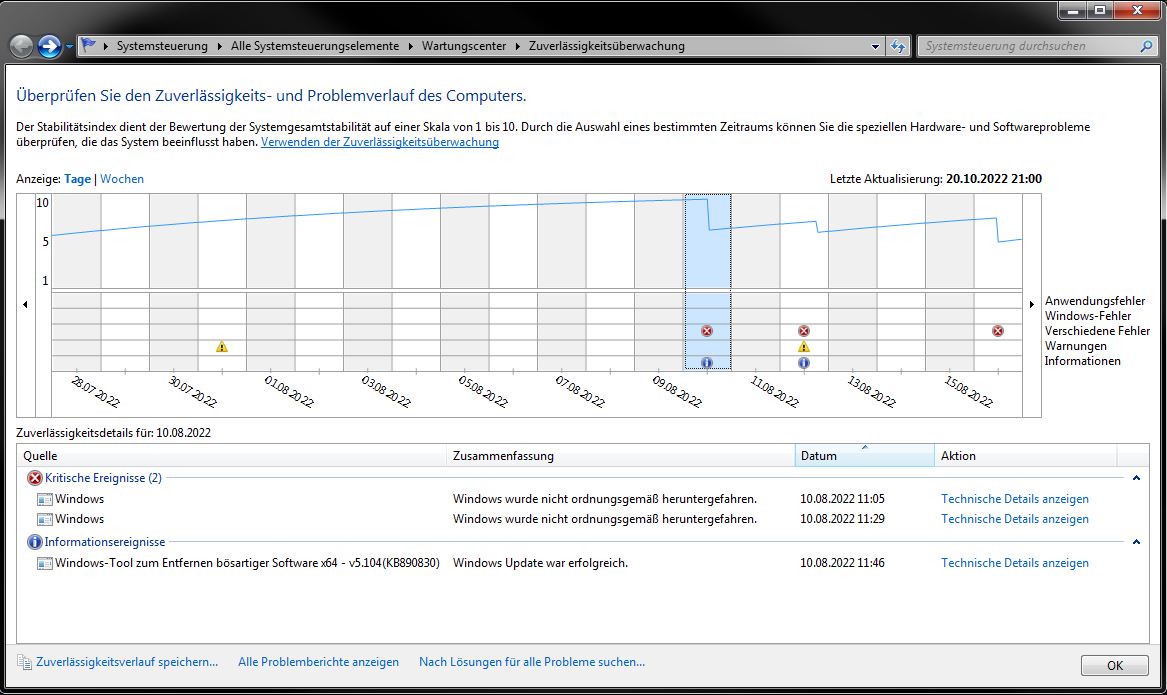Image resolution: width=1167 pixels, height=695 pixels.
Task: Open Technische Details anzeigen for the 11:46 event
Action: [x=1014, y=563]
